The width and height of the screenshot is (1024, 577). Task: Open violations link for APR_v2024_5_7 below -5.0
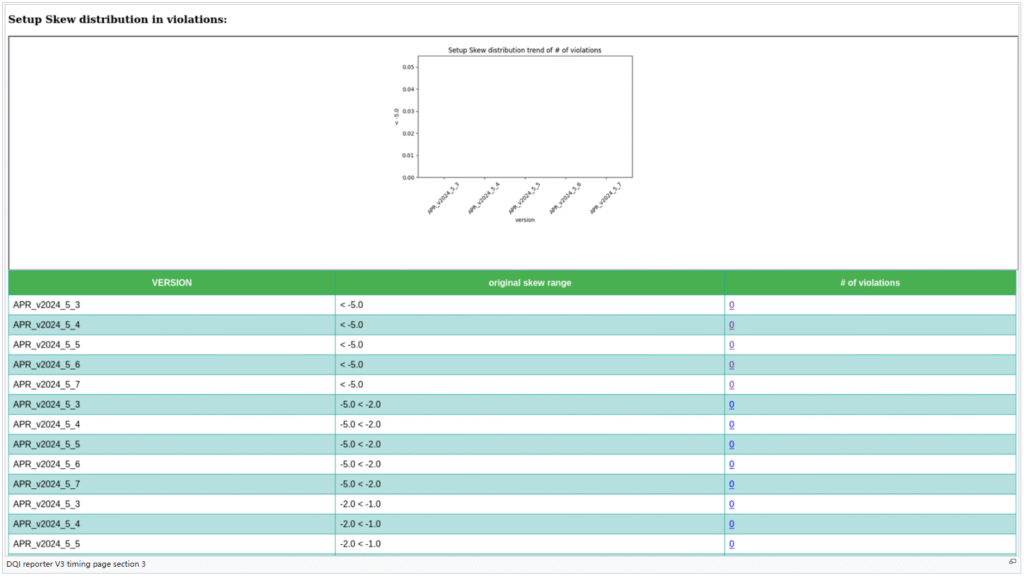pyautogui.click(x=731, y=385)
